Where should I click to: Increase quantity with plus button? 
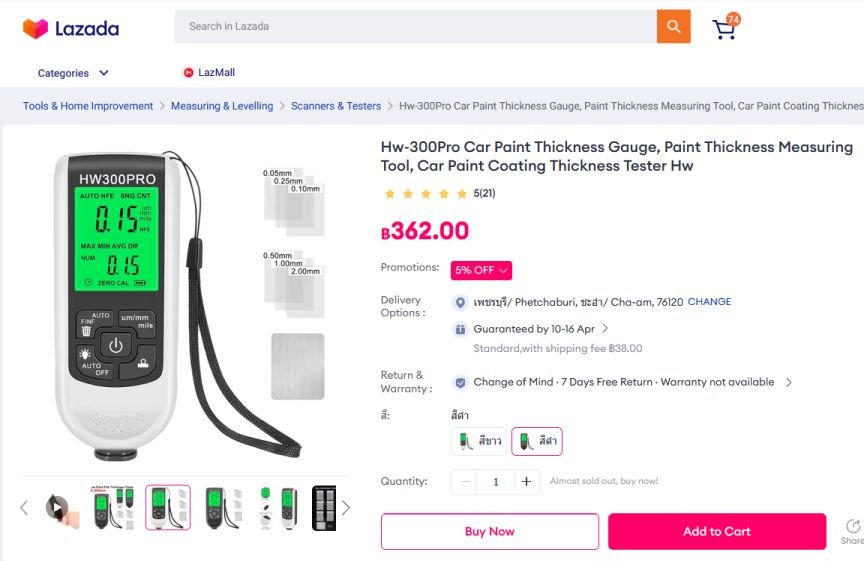point(526,482)
